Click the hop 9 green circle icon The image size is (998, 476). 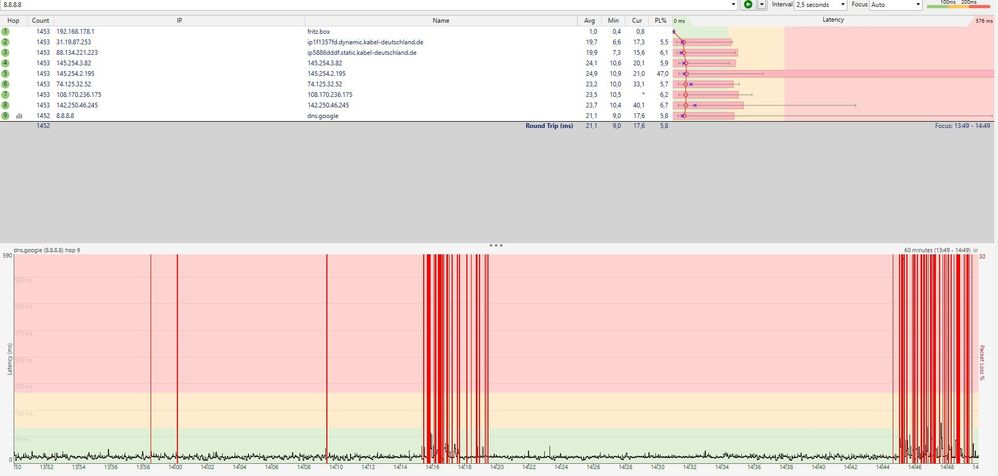[x=6, y=116]
